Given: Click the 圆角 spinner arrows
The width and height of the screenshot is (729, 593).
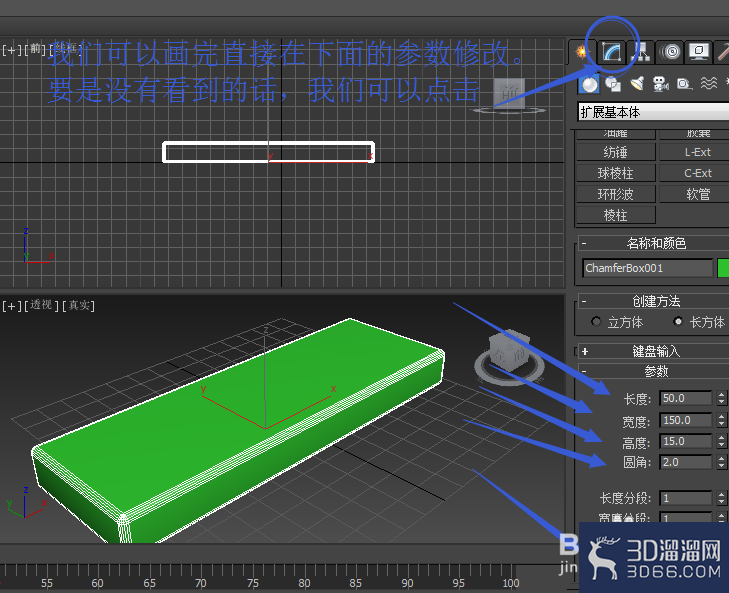Looking at the screenshot, I should point(721,462).
